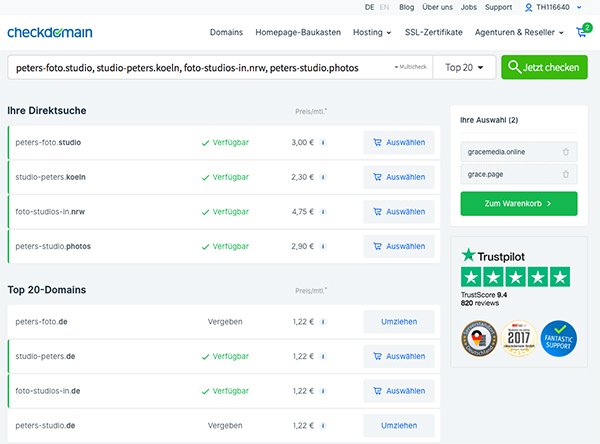Click the Ihre Auswahl (2) heading

[x=489, y=120]
